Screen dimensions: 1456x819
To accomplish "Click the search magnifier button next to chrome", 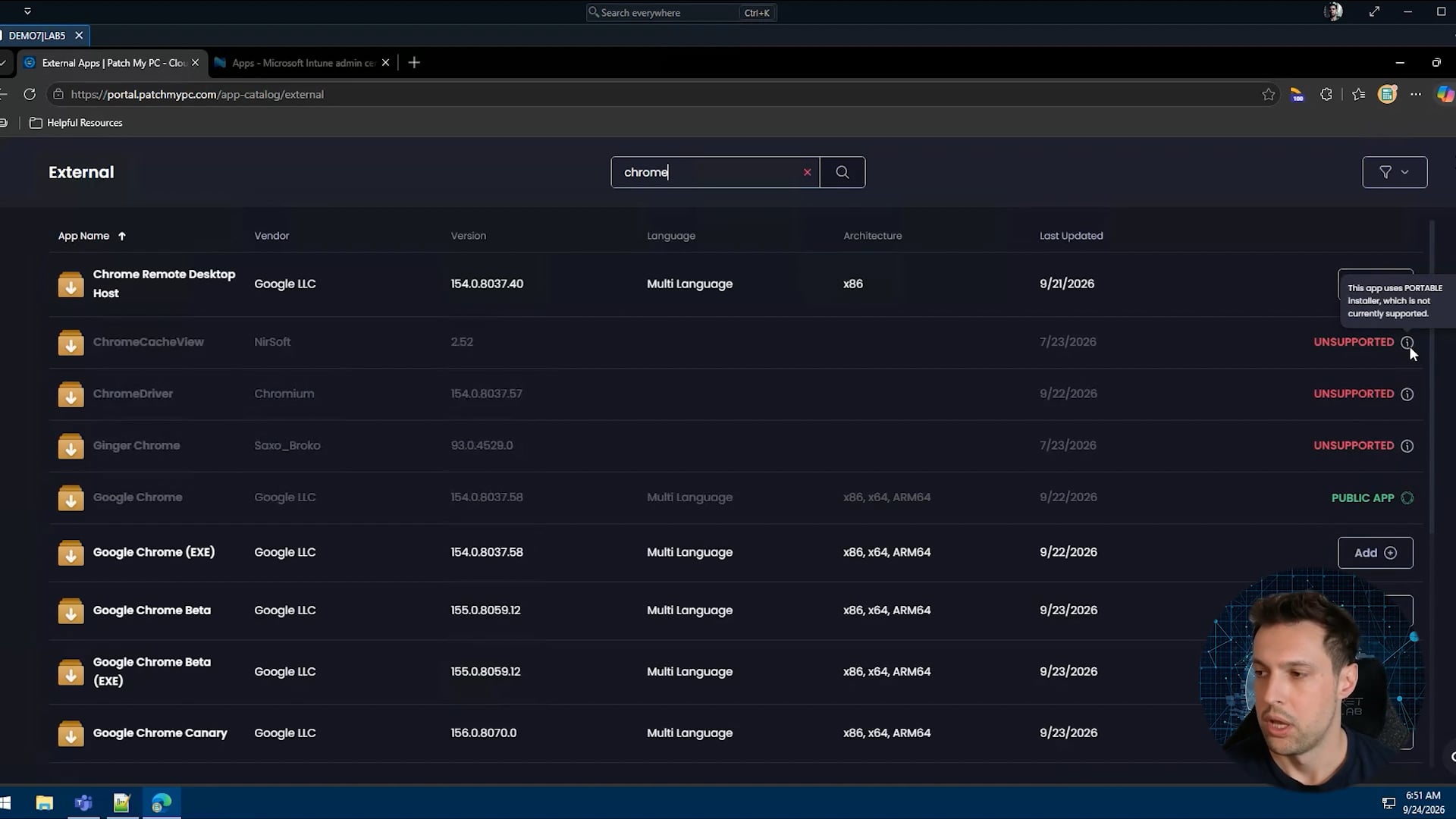I will click(x=842, y=172).
